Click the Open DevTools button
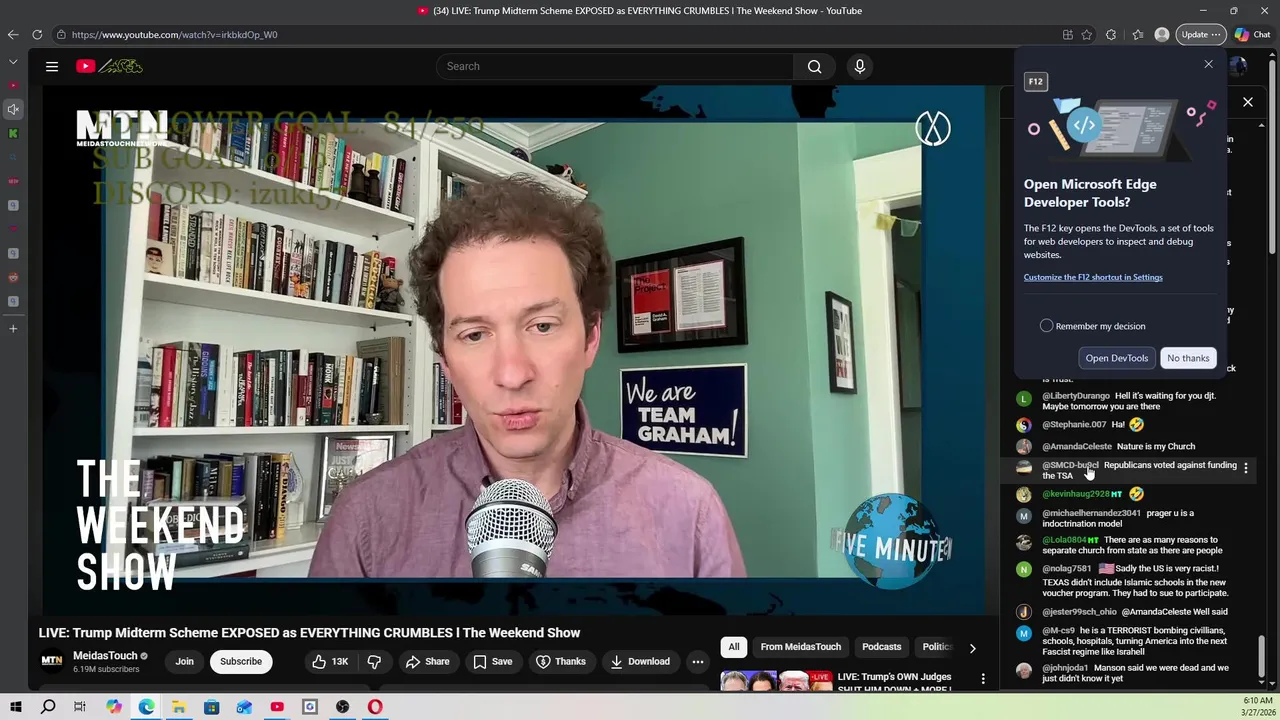The height and width of the screenshot is (720, 1280). [1117, 358]
